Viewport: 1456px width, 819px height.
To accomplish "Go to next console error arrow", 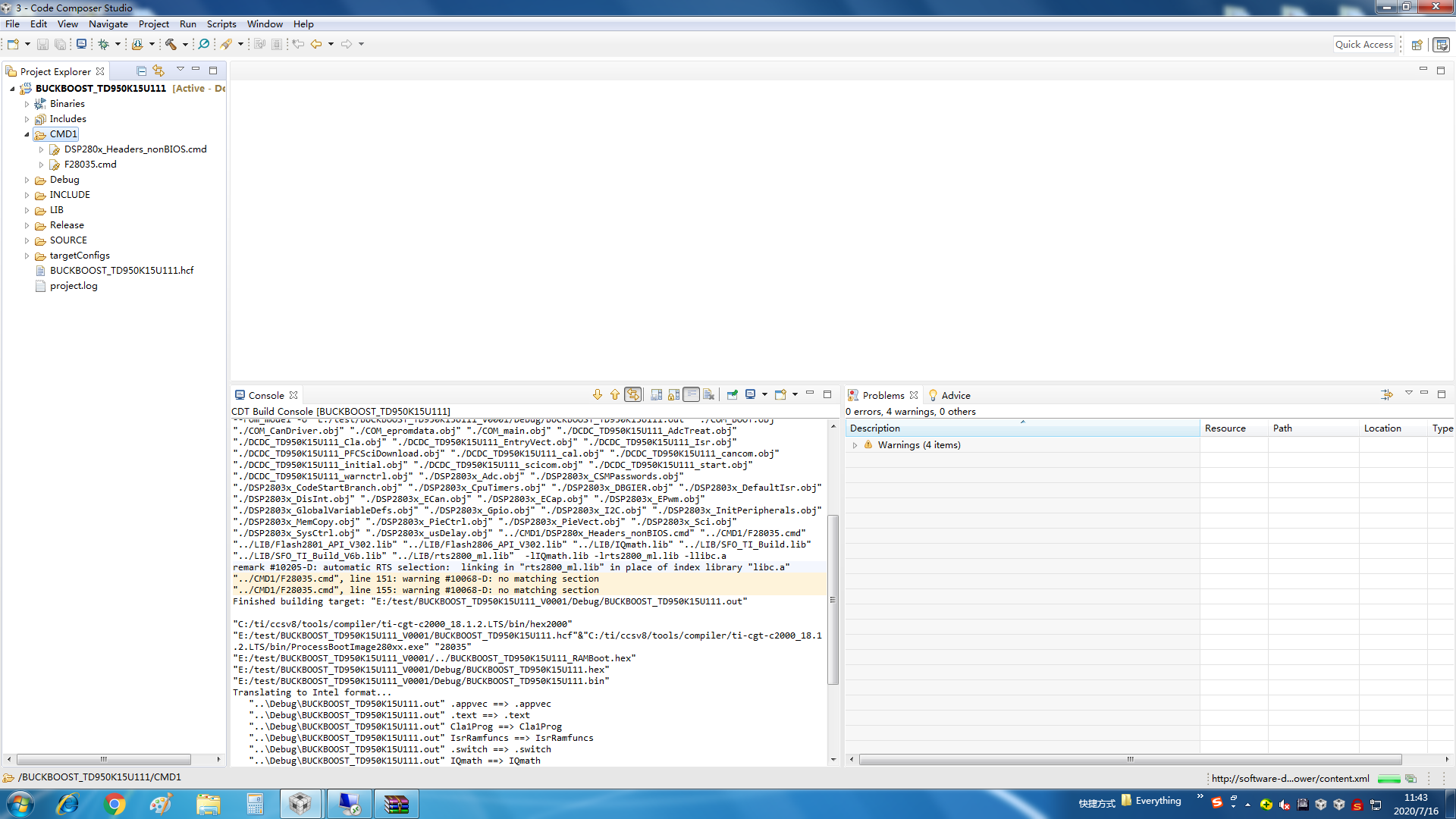I will pyautogui.click(x=598, y=394).
